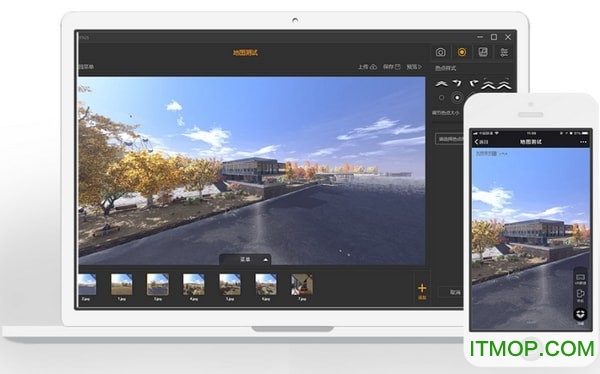Screen dimensions: 600x374
Task: Tap the three-dot more menu on phone
Action: [x=583, y=142]
